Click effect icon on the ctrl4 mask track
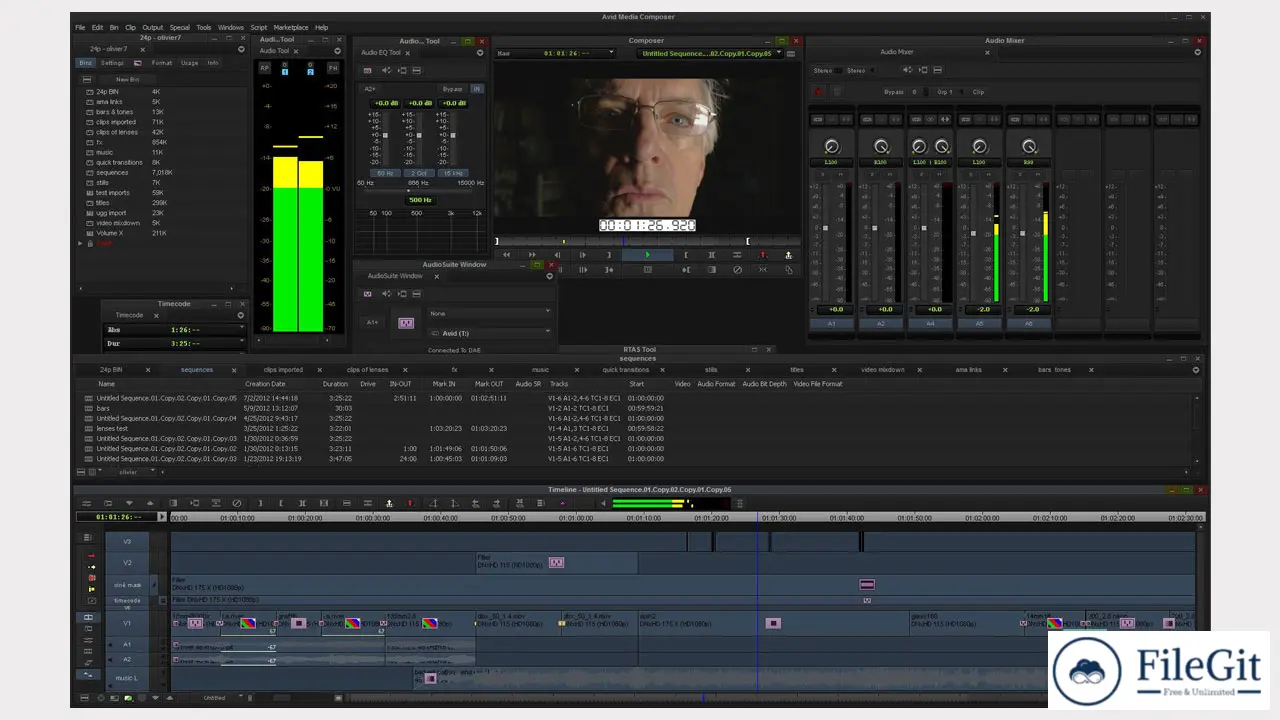The width and height of the screenshot is (1280, 720). coord(867,584)
